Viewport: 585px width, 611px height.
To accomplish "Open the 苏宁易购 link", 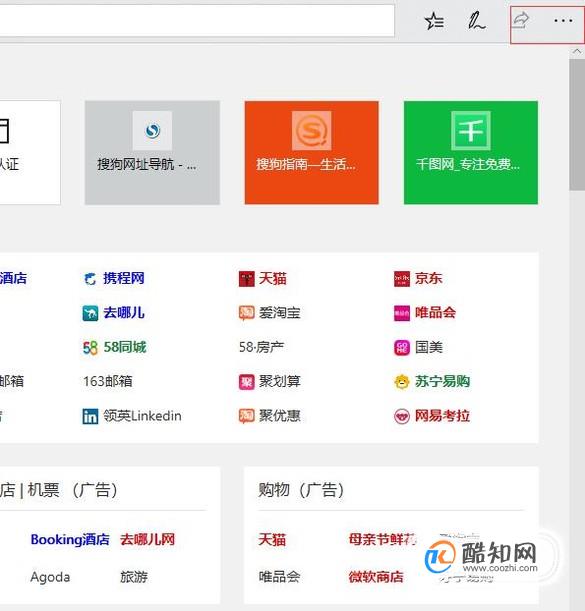I will click(442, 381).
